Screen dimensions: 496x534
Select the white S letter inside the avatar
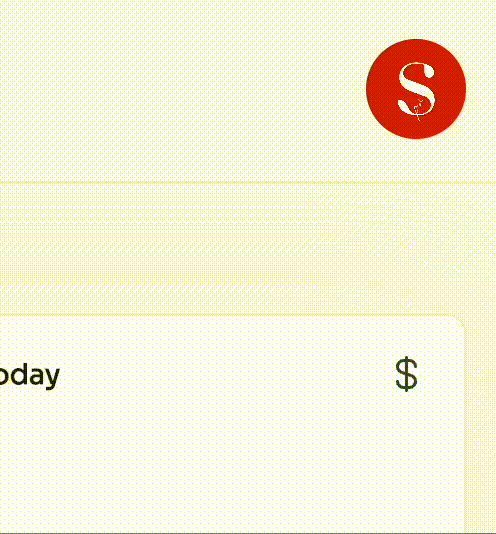pos(416,91)
